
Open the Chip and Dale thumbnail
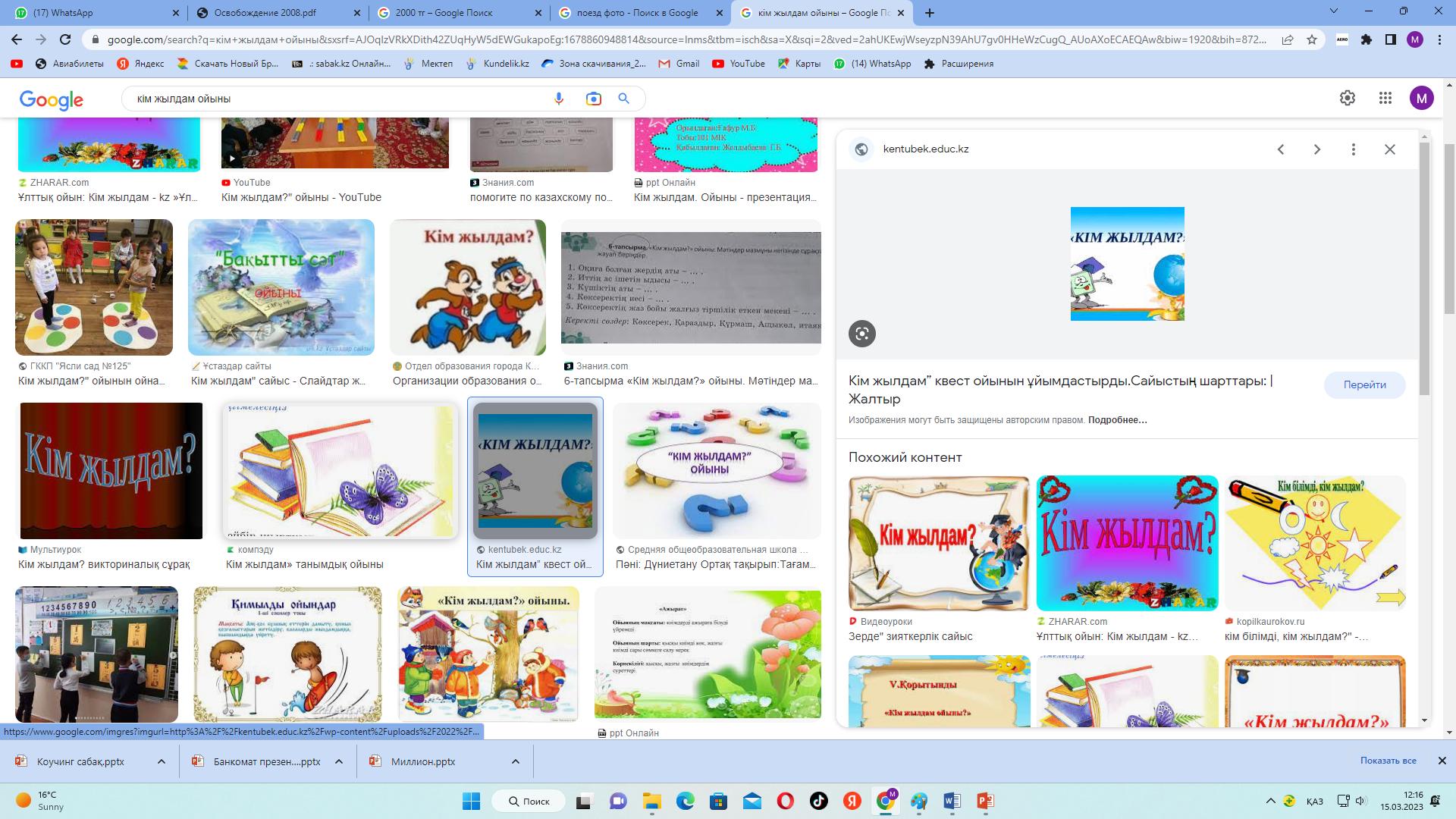point(468,287)
